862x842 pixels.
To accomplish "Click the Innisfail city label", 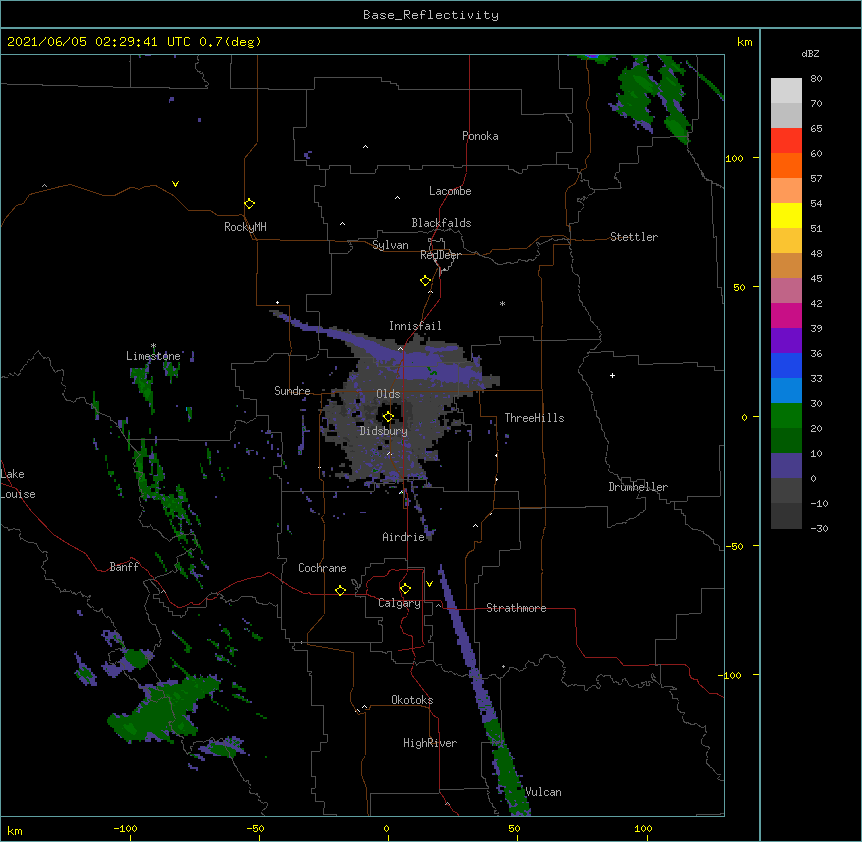I will point(415,326).
